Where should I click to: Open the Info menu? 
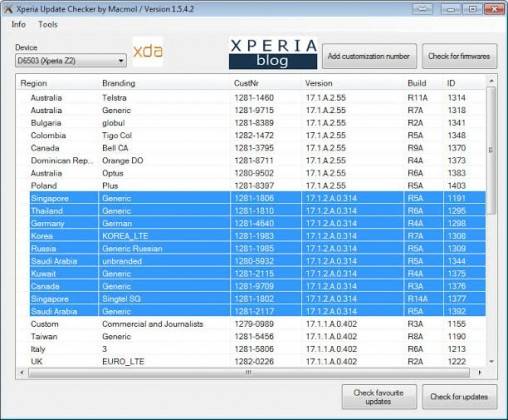[x=19, y=25]
